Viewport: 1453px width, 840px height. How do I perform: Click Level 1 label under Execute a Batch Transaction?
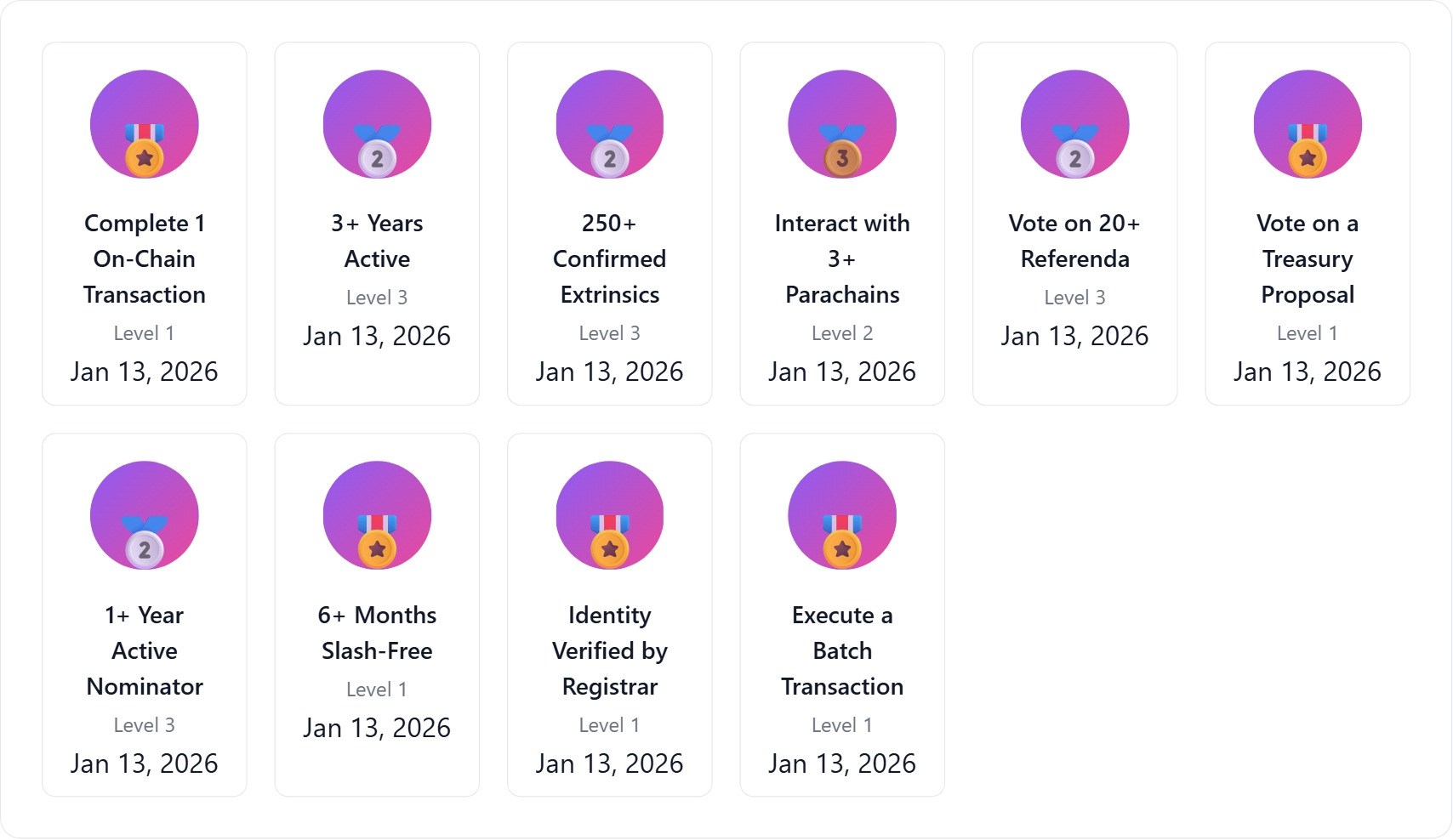842,725
